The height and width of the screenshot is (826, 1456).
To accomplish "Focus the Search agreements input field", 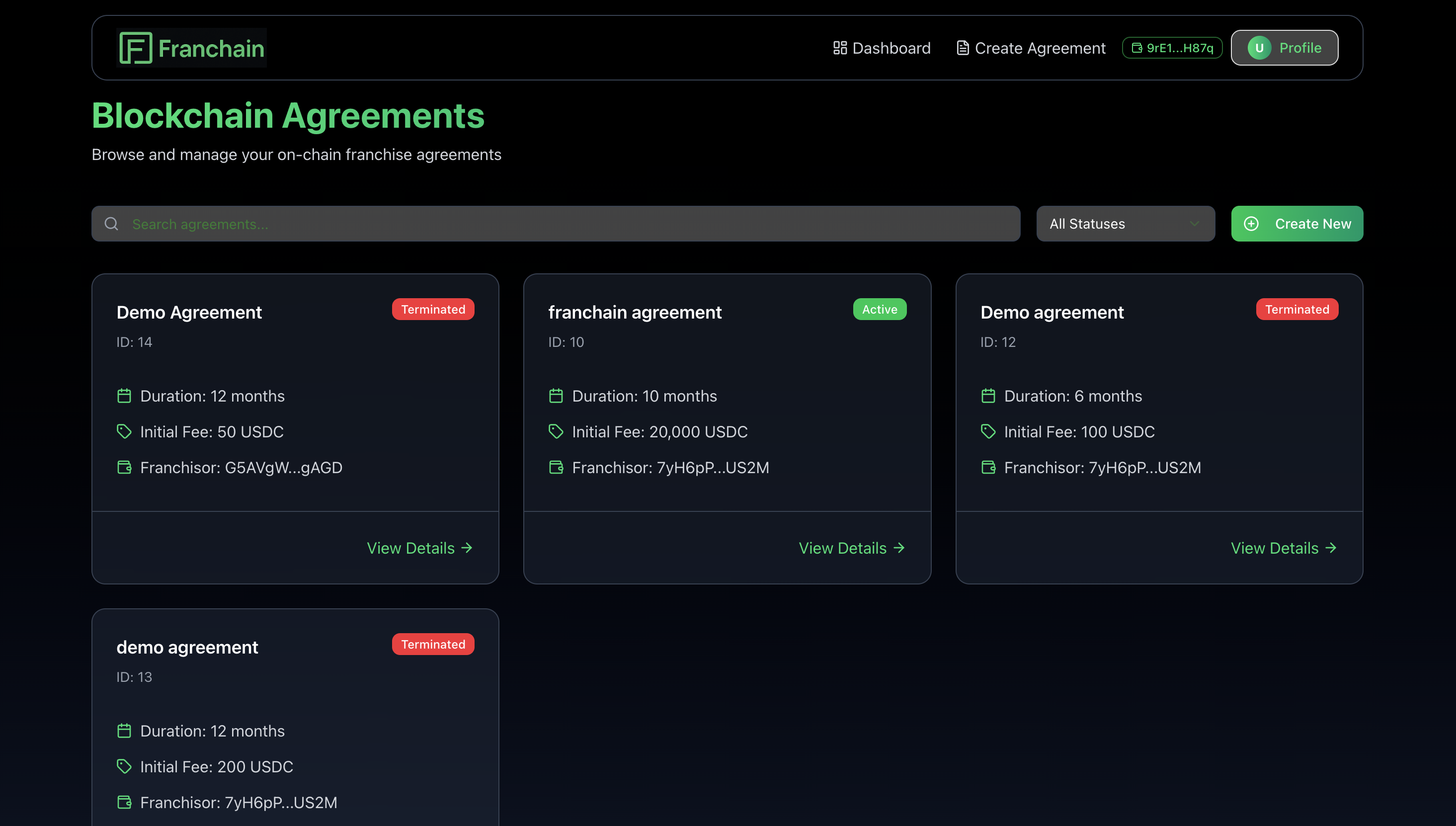I will pyautogui.click(x=556, y=224).
